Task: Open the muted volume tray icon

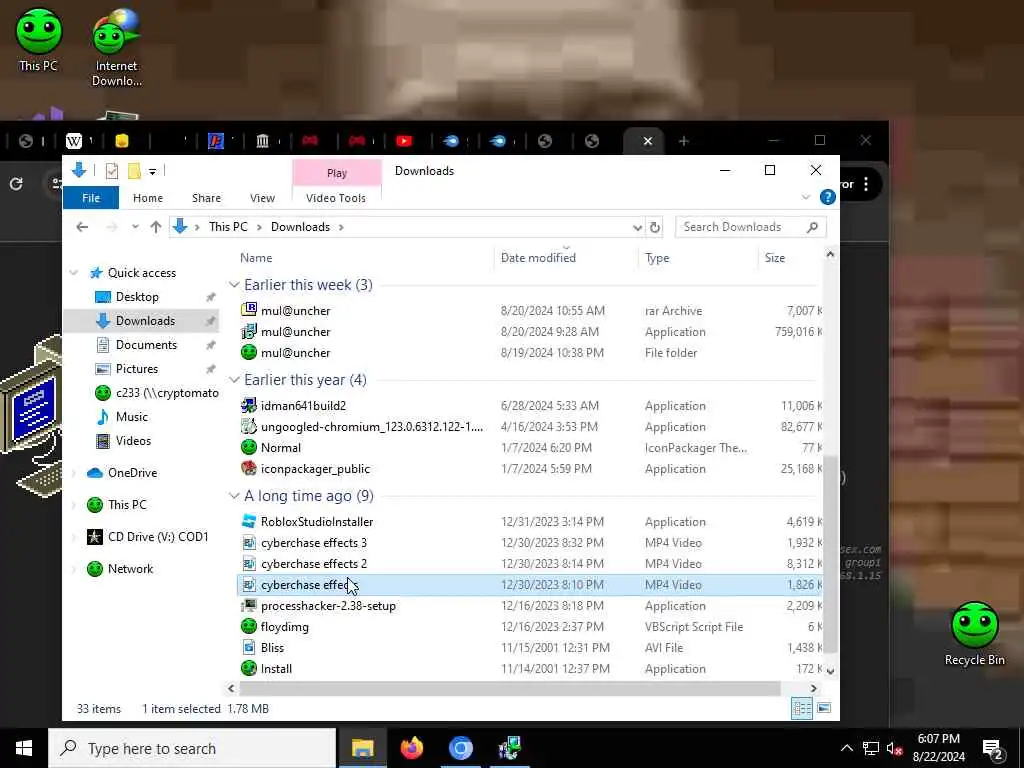Action: click(894, 748)
